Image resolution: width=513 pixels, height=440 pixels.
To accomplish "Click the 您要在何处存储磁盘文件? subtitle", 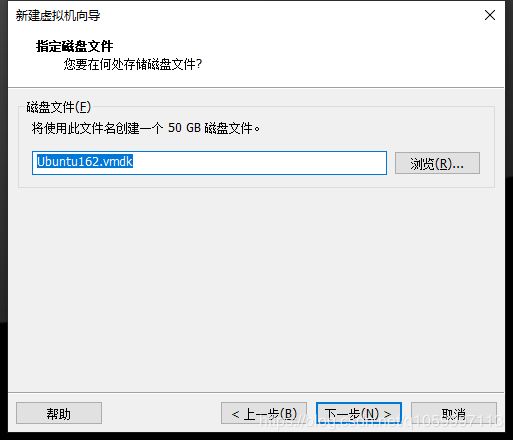I will pos(133,64).
